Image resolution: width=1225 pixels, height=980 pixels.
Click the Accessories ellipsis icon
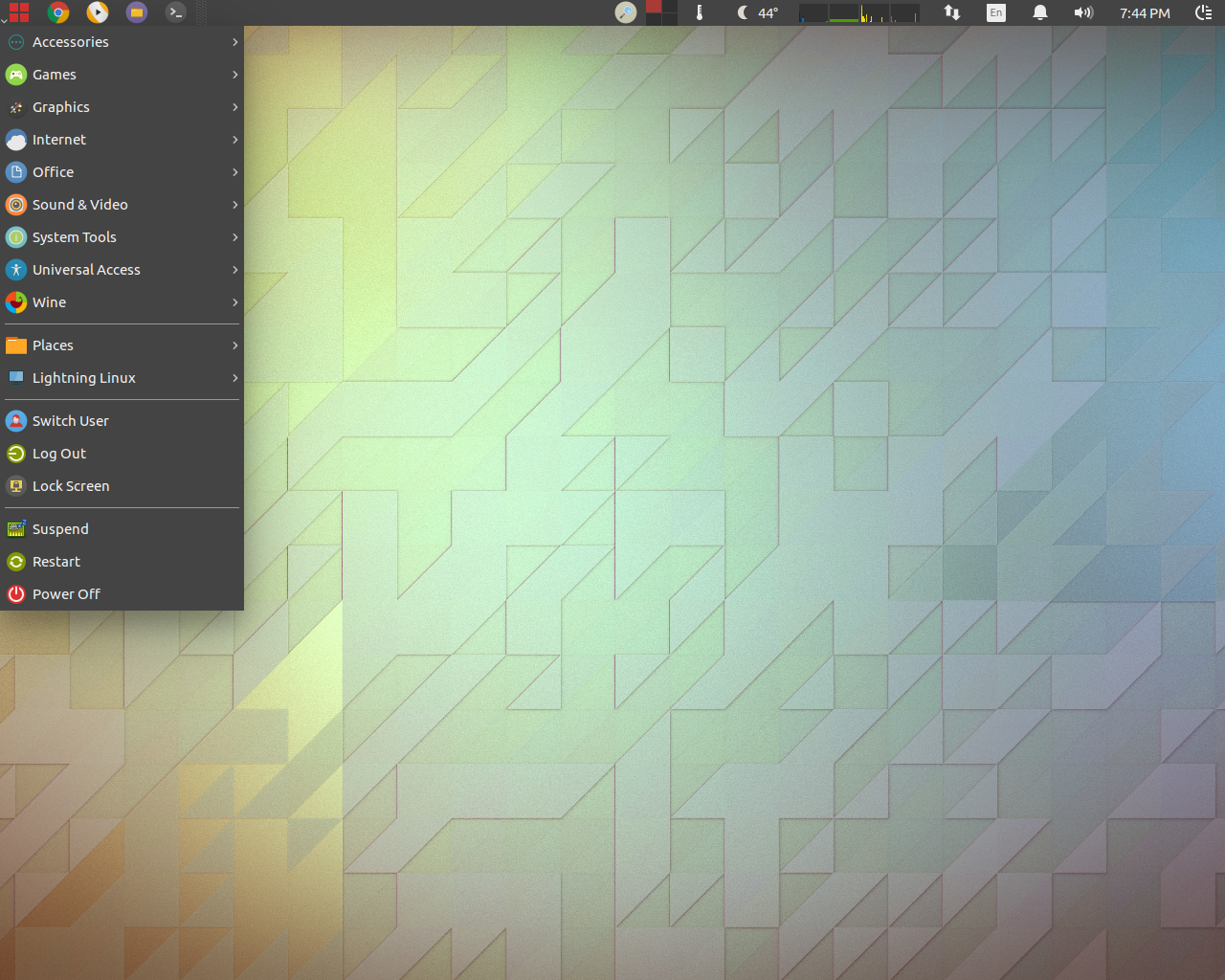pos(16,42)
